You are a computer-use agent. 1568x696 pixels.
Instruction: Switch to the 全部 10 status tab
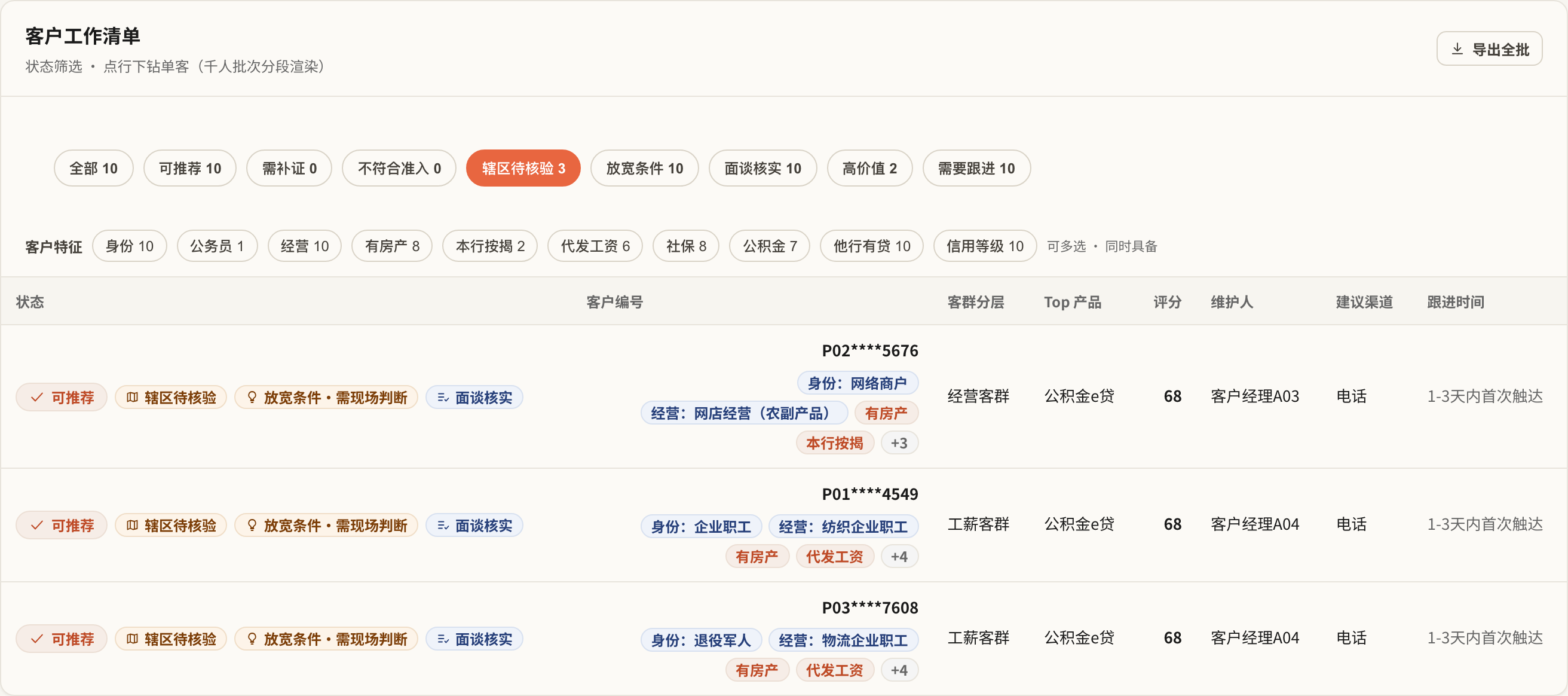(x=93, y=168)
